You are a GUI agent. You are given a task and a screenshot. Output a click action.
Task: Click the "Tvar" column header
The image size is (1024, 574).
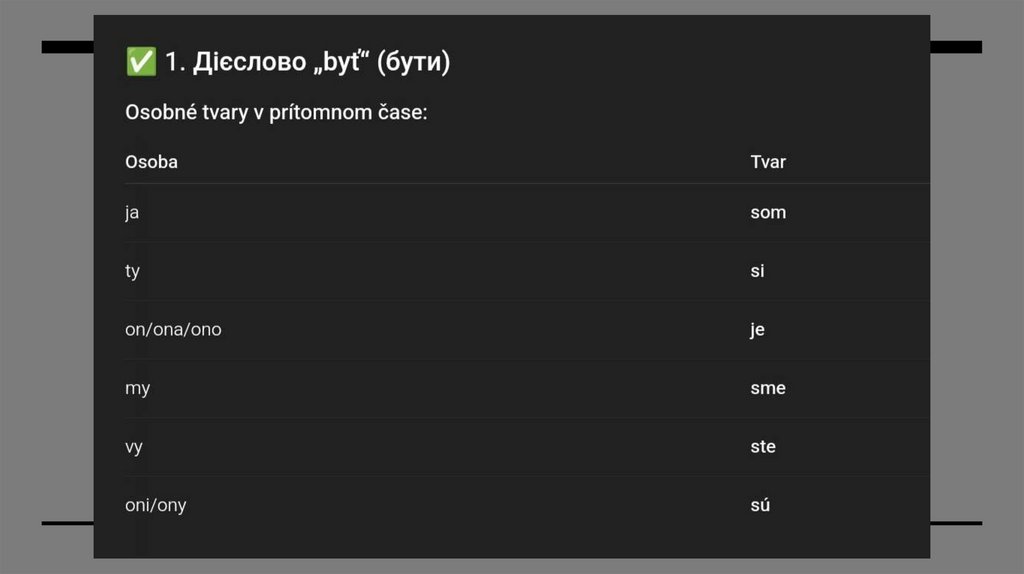(768, 161)
